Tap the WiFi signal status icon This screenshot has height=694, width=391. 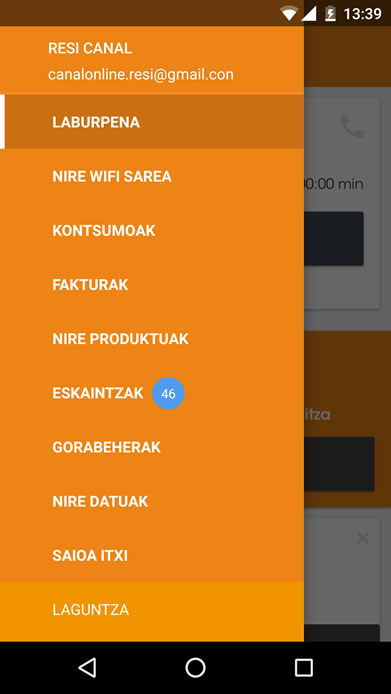coord(289,14)
